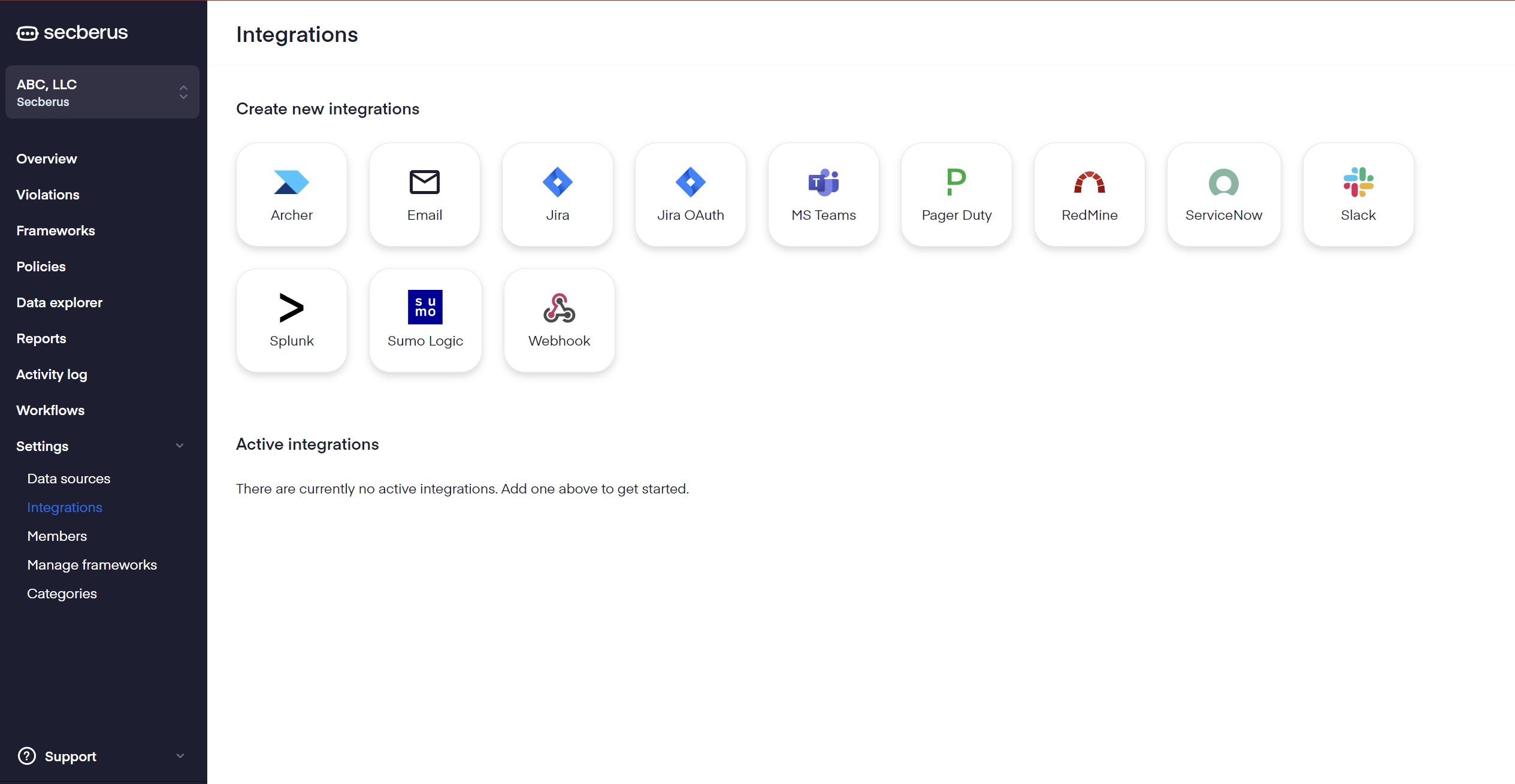Open Violations in sidebar
This screenshot has width=1515, height=784.
pos(48,195)
